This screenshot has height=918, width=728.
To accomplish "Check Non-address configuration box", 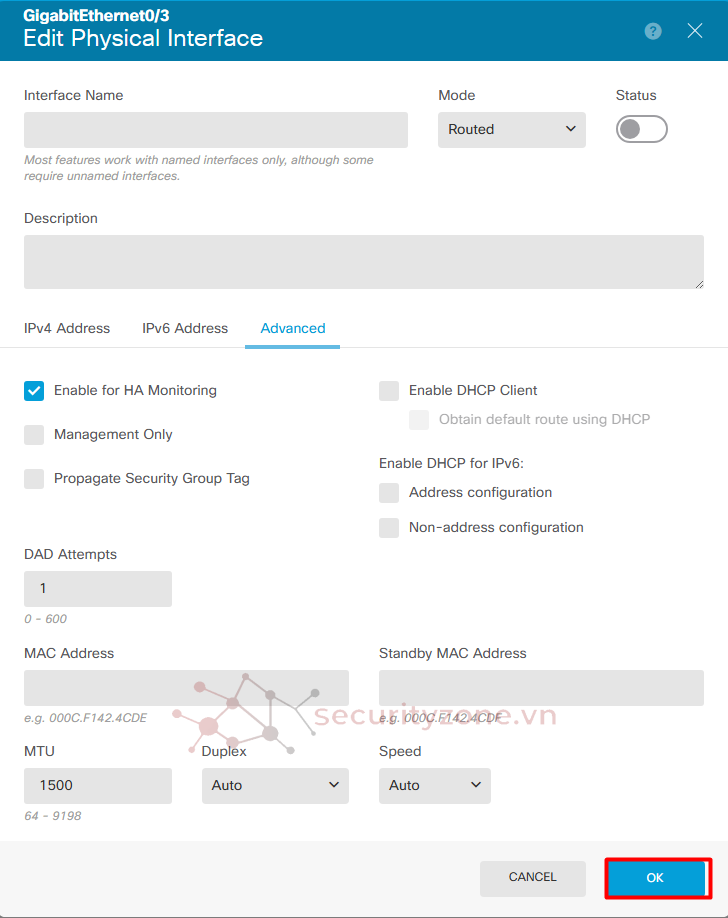I will (x=389, y=528).
